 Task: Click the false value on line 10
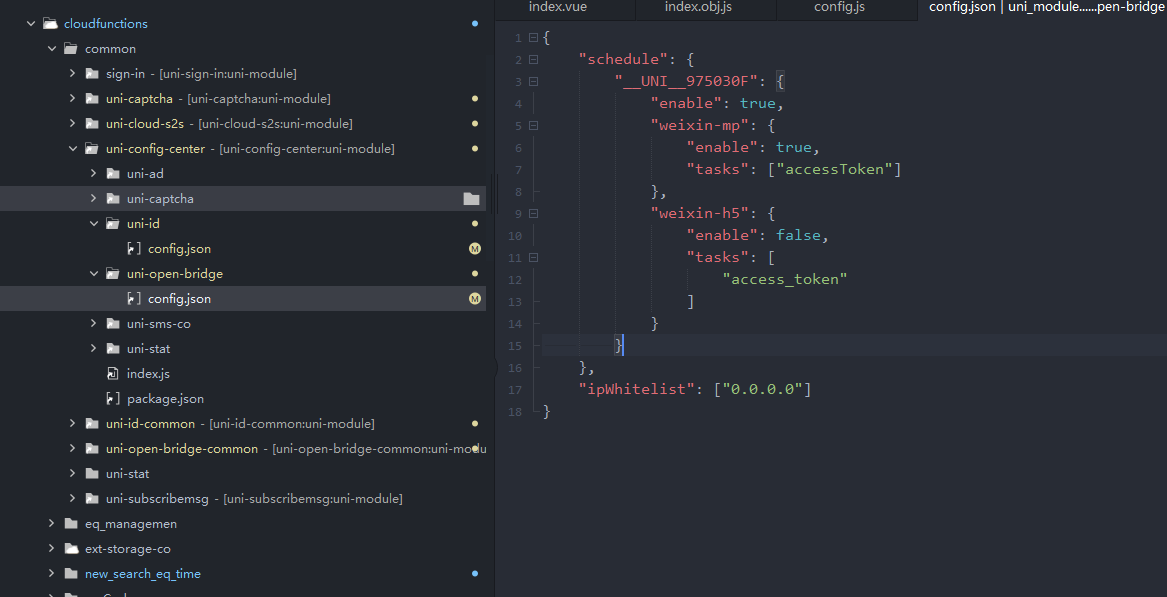(798, 235)
